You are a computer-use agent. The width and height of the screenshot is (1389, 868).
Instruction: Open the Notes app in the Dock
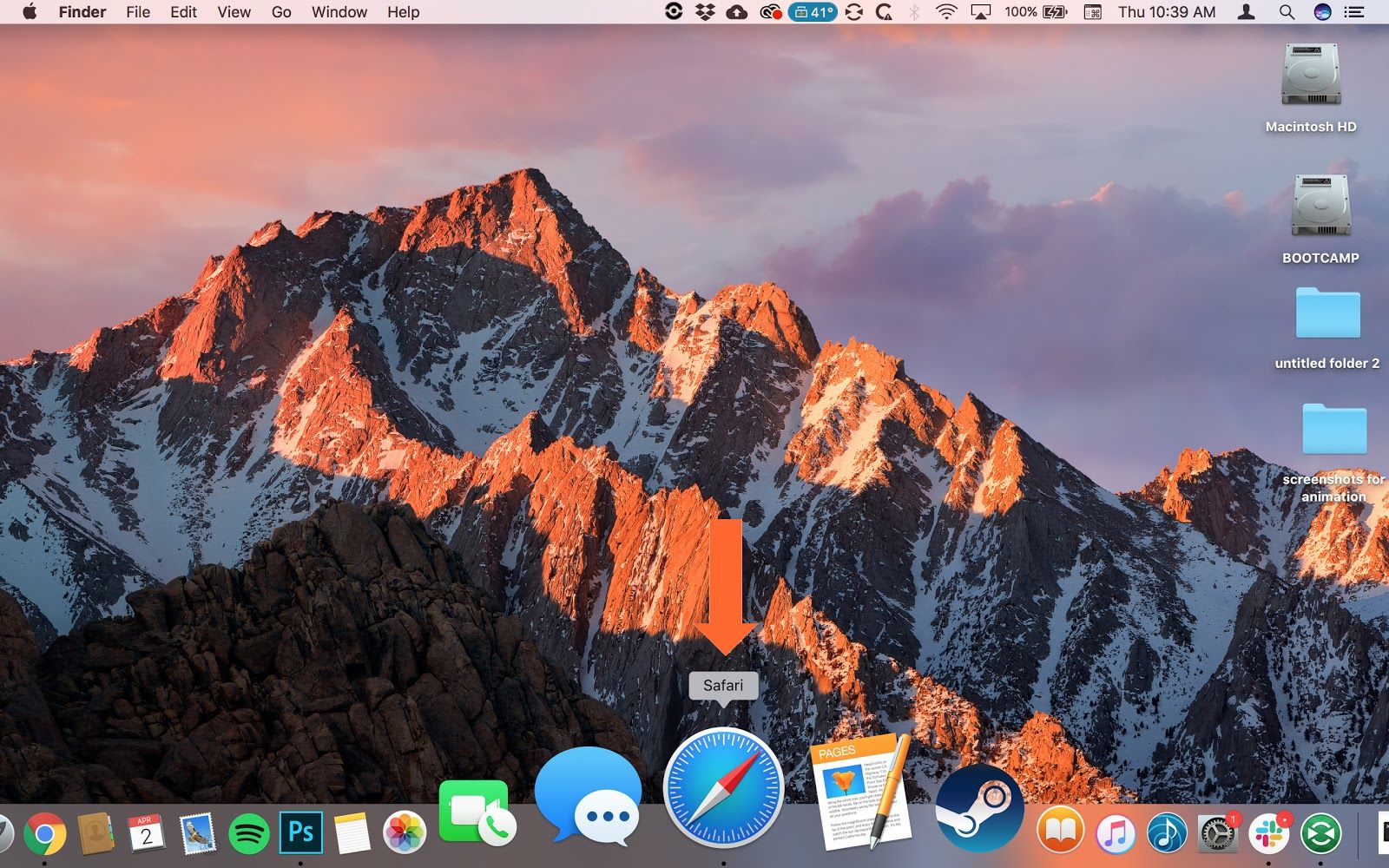pos(352,834)
